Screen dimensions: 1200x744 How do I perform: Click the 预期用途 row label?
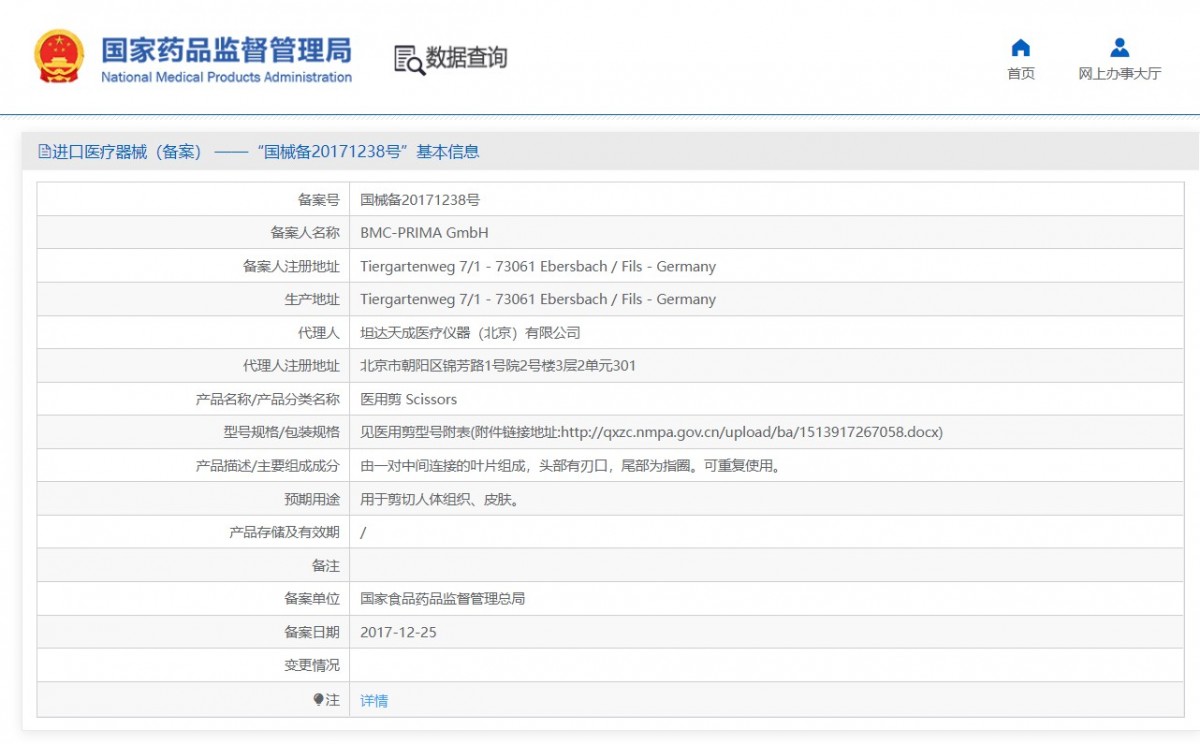tap(312, 500)
